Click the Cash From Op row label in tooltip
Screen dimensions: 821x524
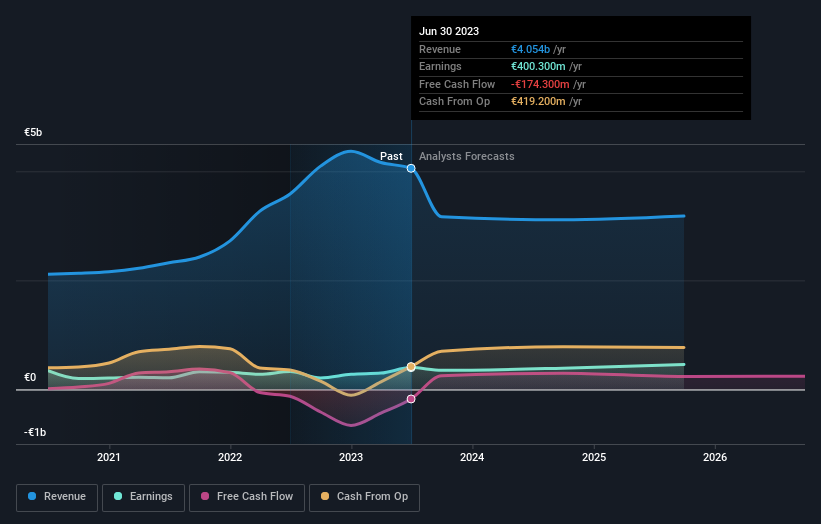(454, 102)
